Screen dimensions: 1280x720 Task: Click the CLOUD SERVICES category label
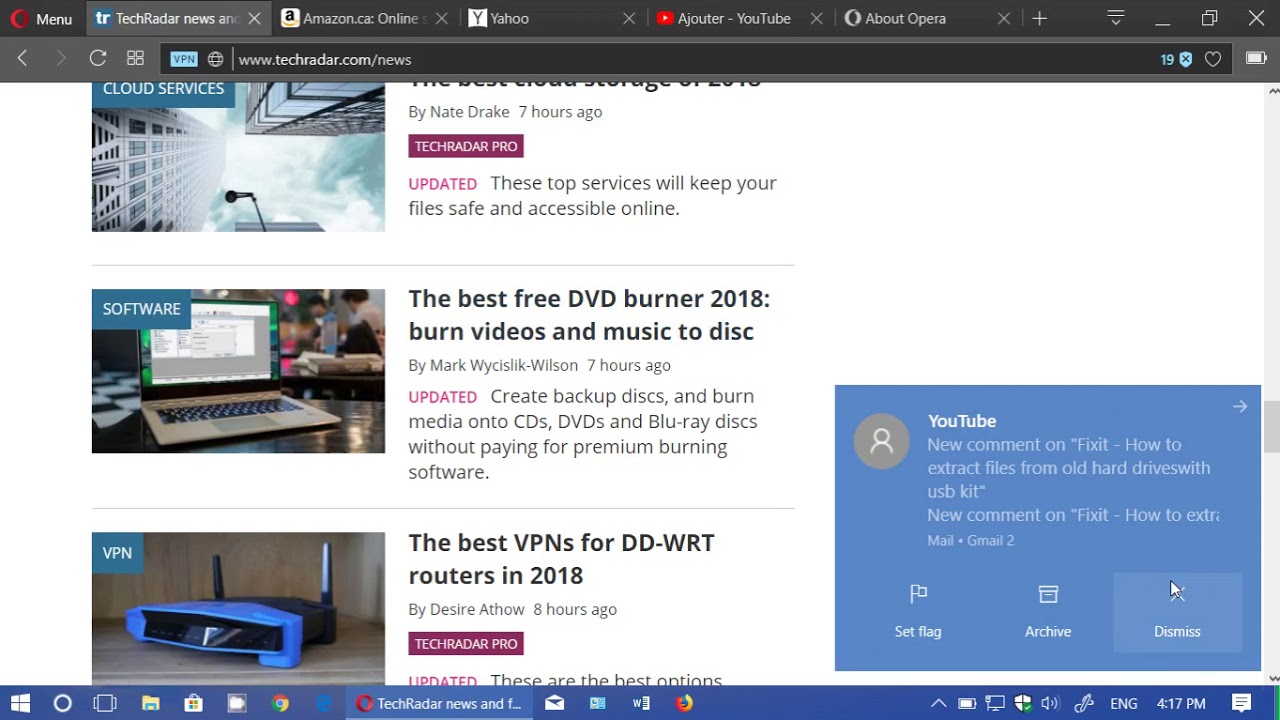(x=163, y=89)
